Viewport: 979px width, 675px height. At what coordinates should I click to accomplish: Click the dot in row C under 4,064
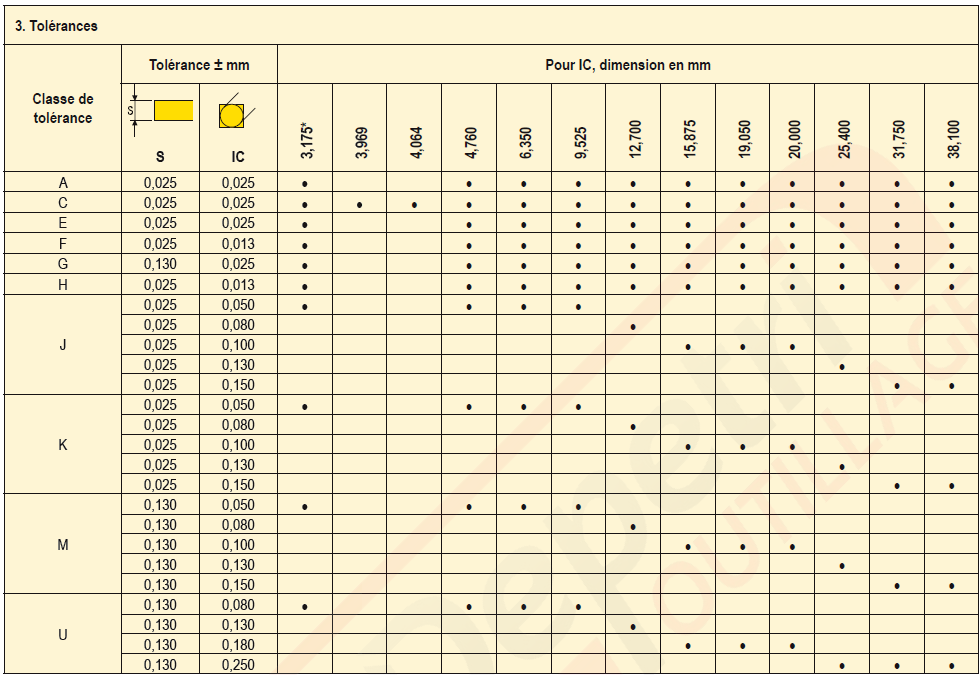point(415,205)
